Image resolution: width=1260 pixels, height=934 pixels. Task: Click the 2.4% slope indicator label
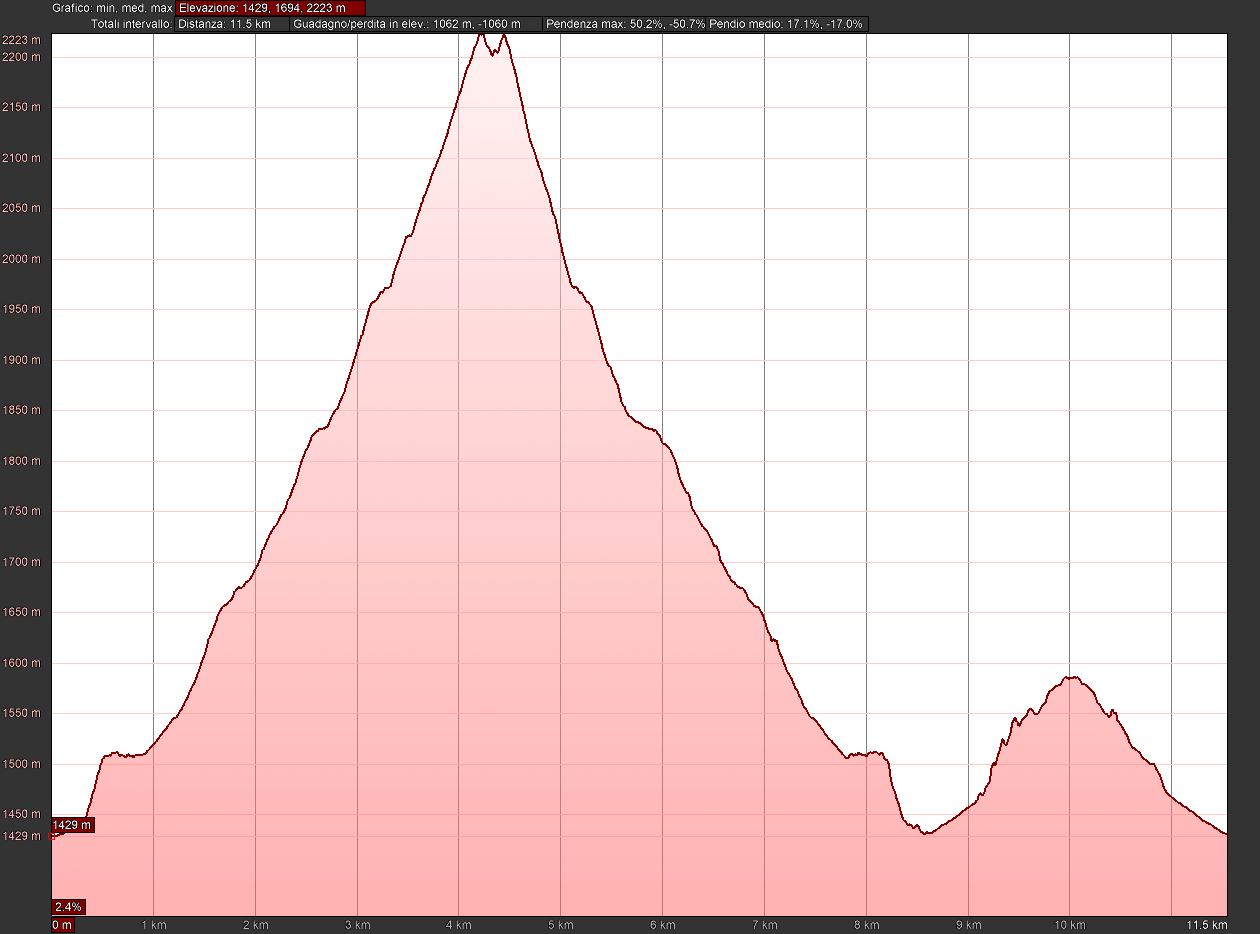(69, 907)
